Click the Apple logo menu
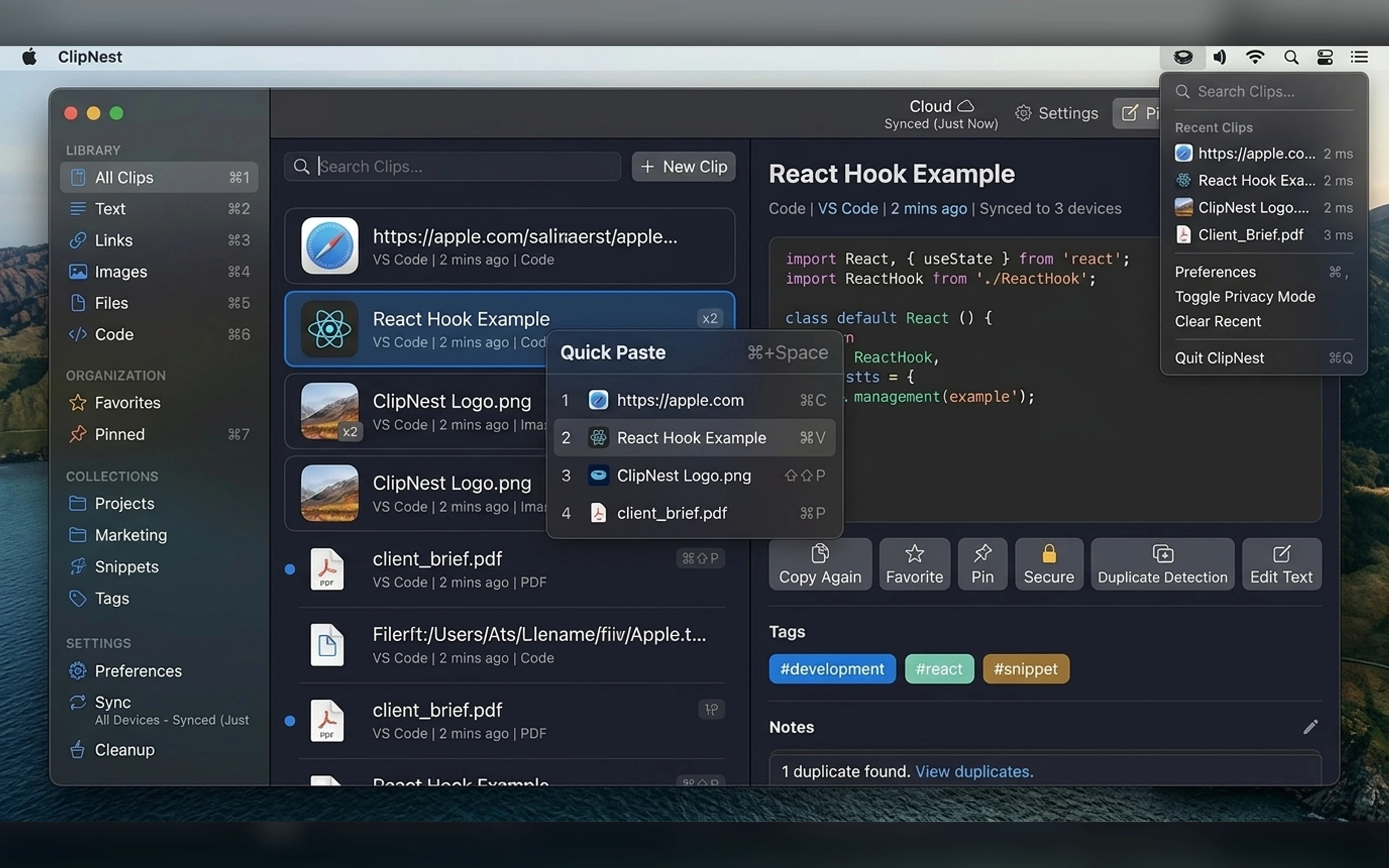The image size is (1389, 868). tap(30, 57)
